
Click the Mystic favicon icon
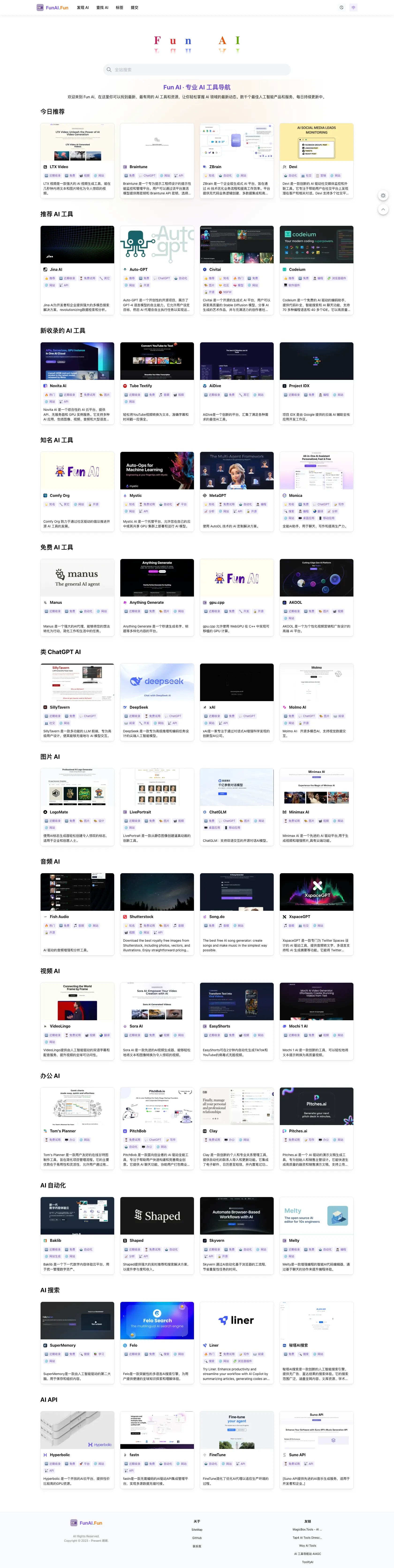click(x=125, y=495)
